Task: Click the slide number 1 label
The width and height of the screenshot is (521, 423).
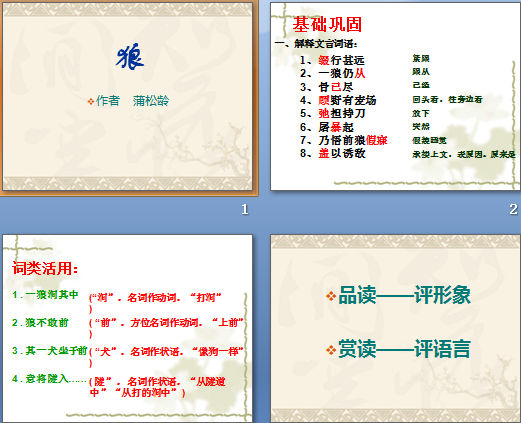Action: [x=245, y=210]
